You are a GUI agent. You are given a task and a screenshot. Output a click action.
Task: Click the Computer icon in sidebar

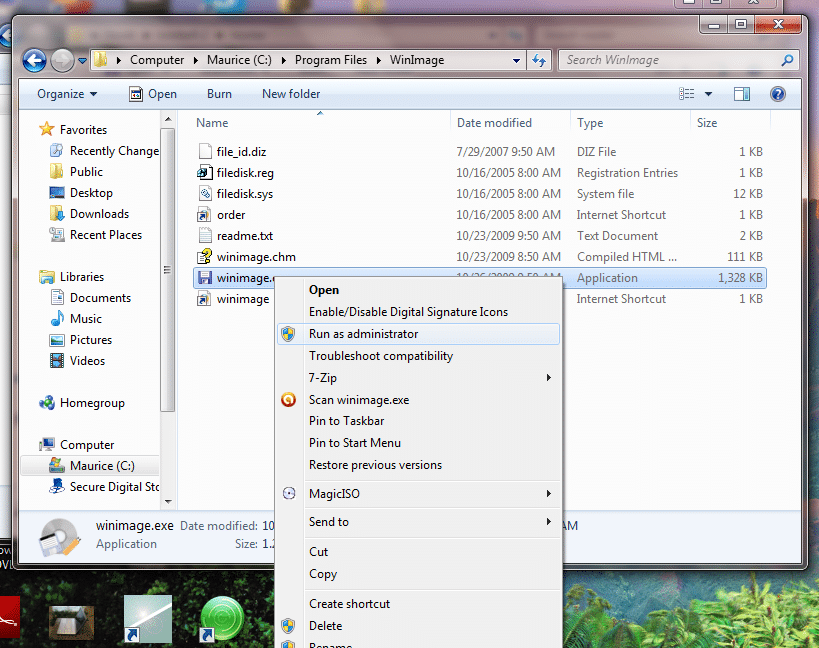coord(47,444)
